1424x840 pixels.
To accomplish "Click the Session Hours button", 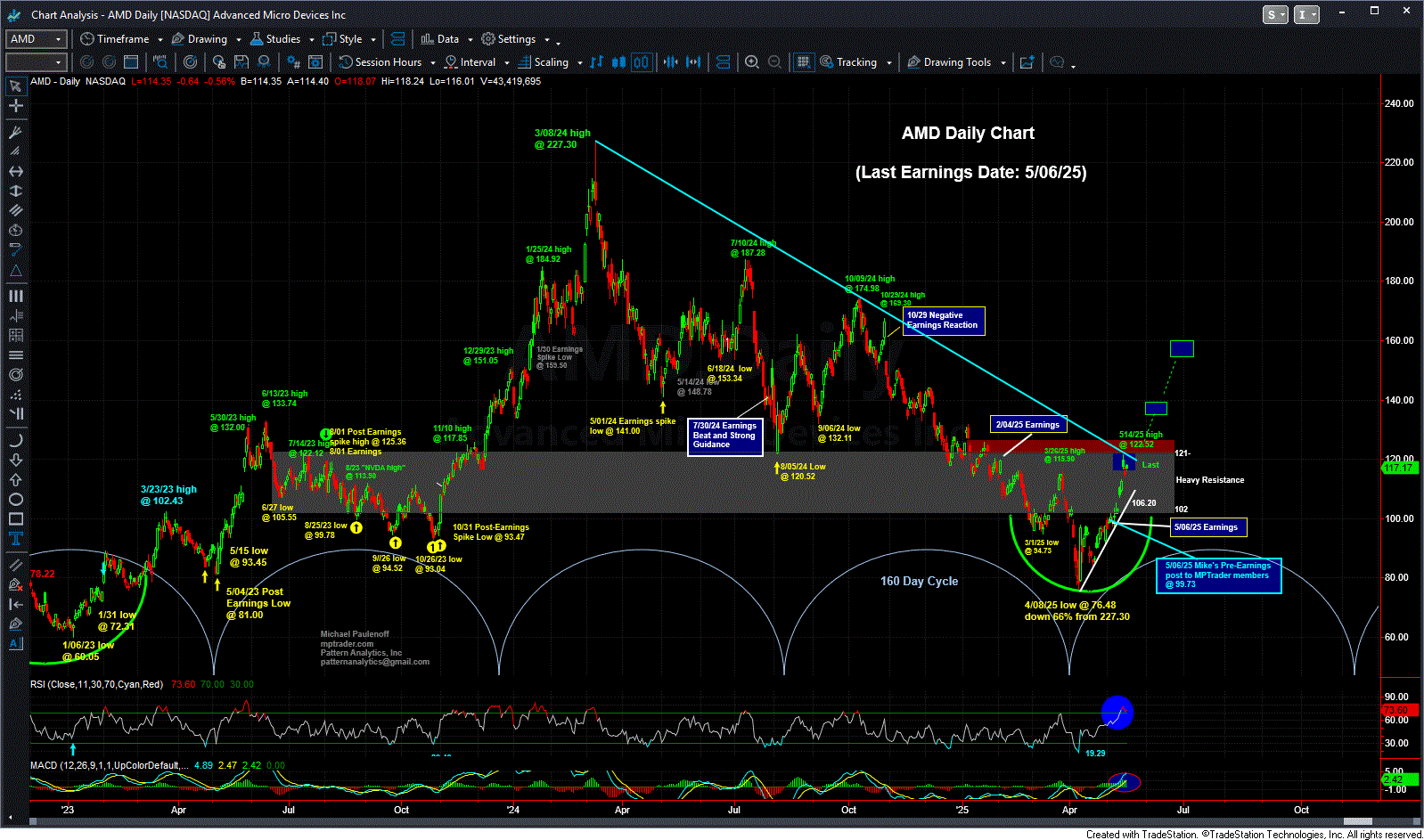I will click(x=381, y=62).
